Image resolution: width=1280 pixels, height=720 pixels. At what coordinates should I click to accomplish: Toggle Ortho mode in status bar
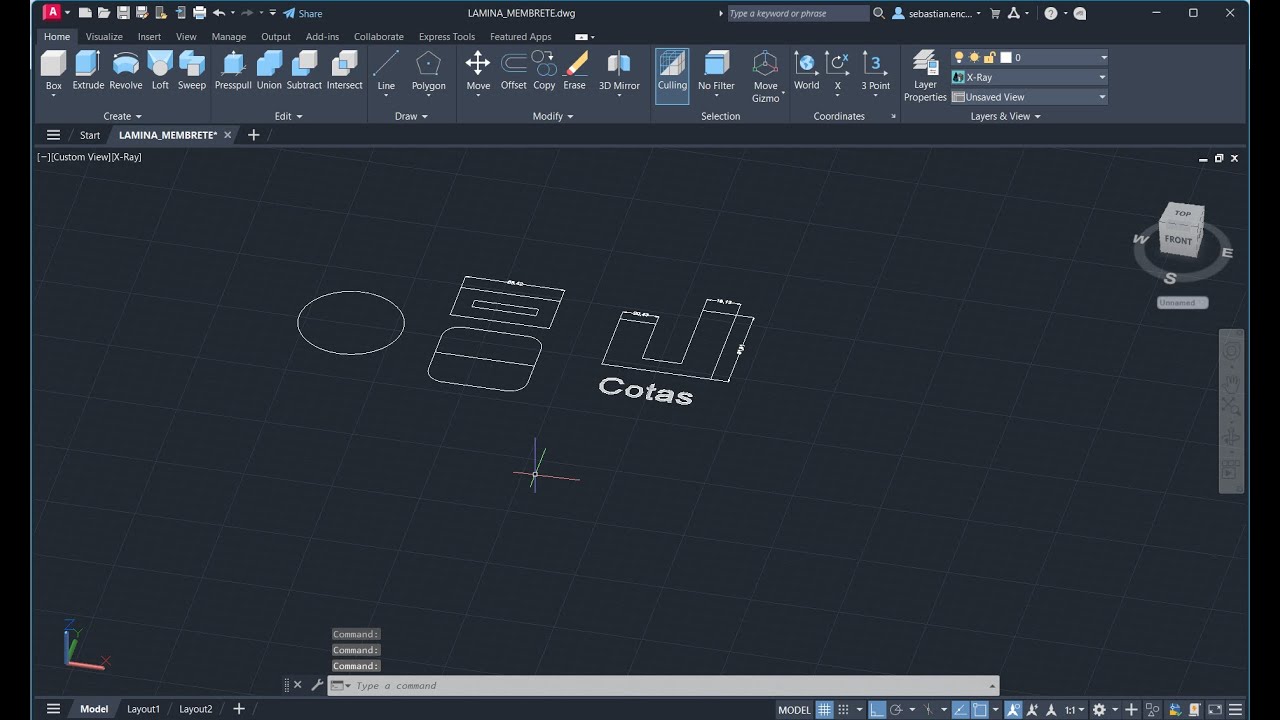coord(876,710)
